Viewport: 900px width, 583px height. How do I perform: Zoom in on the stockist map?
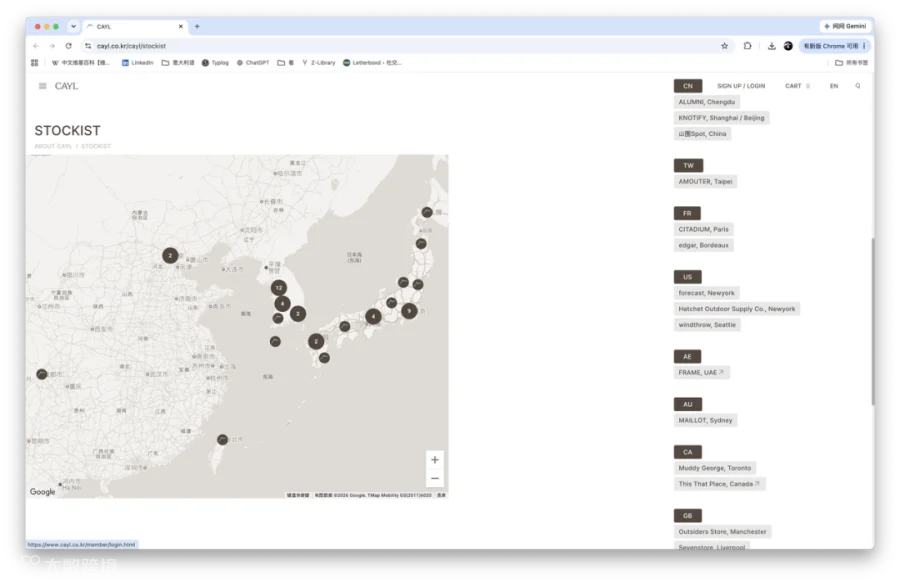click(435, 460)
